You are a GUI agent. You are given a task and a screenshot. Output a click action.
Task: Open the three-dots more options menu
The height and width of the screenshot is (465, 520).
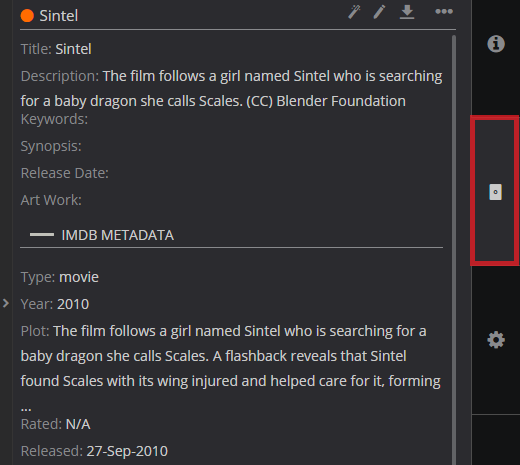click(444, 12)
